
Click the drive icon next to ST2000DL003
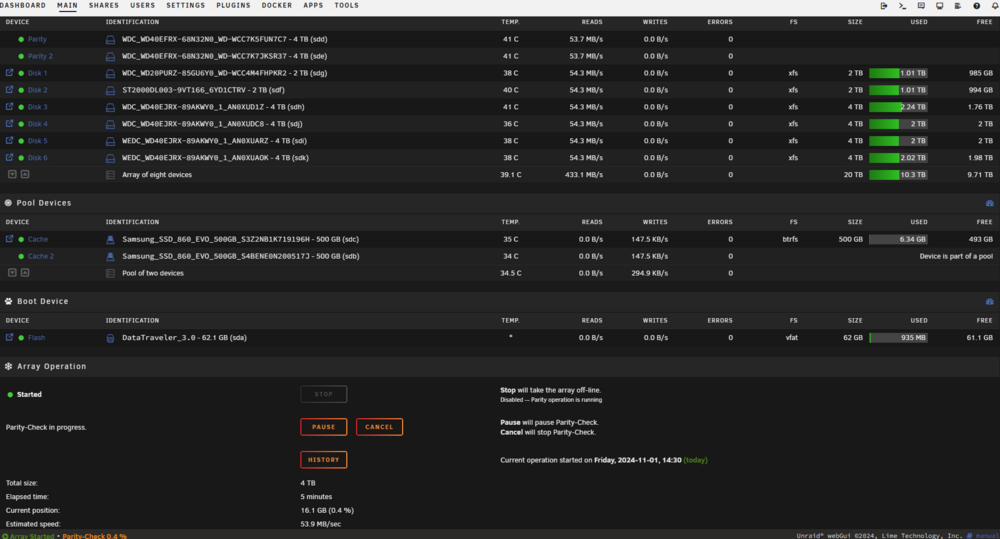(x=110, y=91)
